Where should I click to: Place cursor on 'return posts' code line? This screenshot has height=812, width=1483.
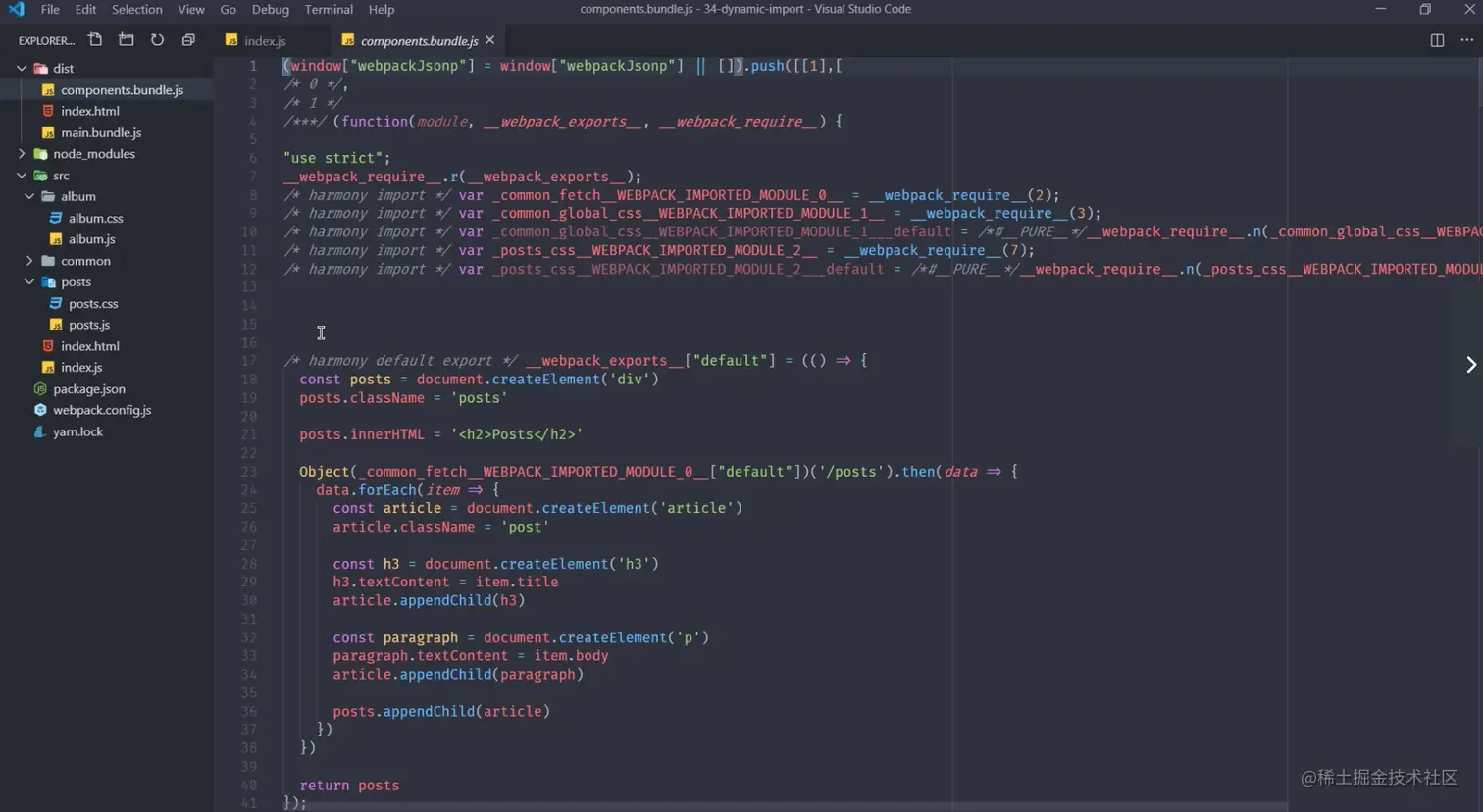349,786
